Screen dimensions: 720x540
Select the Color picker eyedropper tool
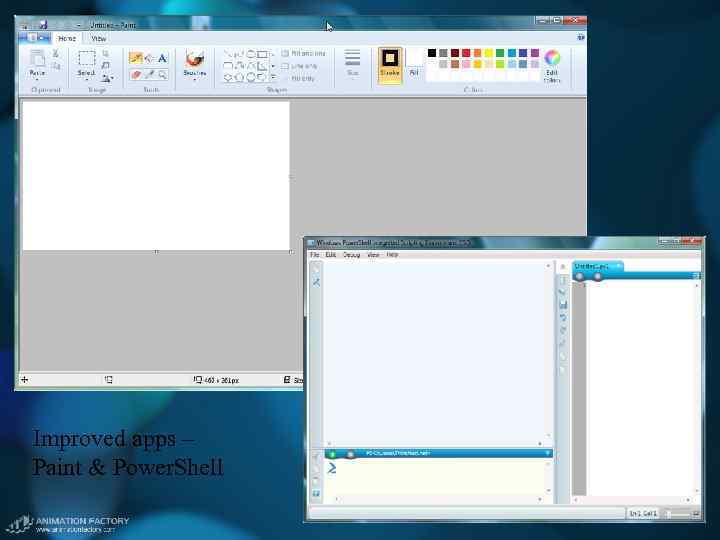[149, 74]
